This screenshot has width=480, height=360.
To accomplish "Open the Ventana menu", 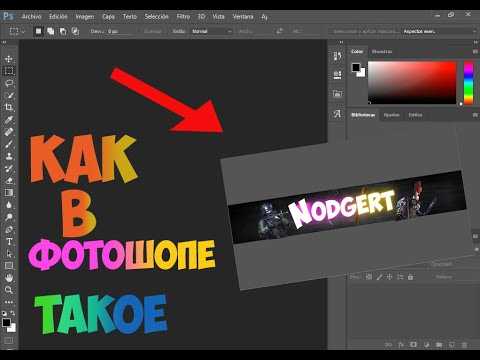I will coord(243,16).
